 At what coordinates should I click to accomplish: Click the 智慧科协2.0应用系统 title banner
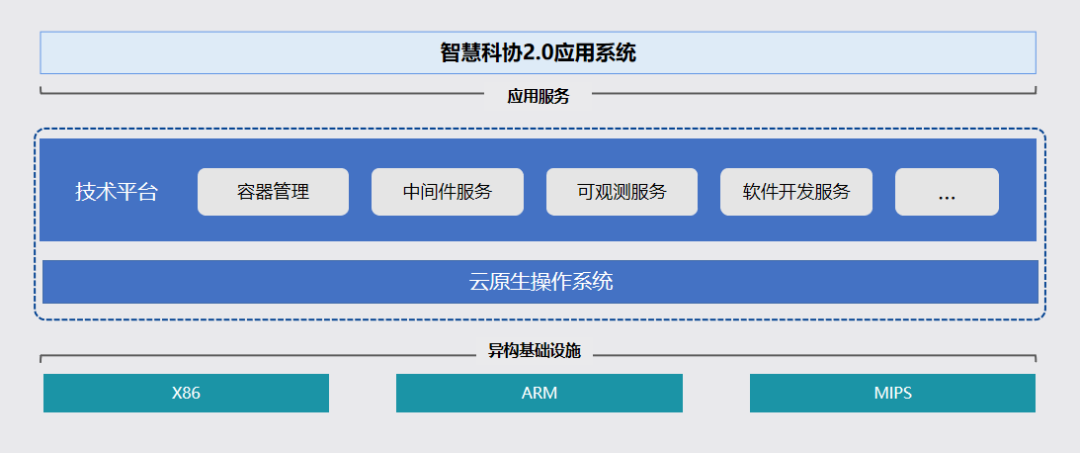538,52
